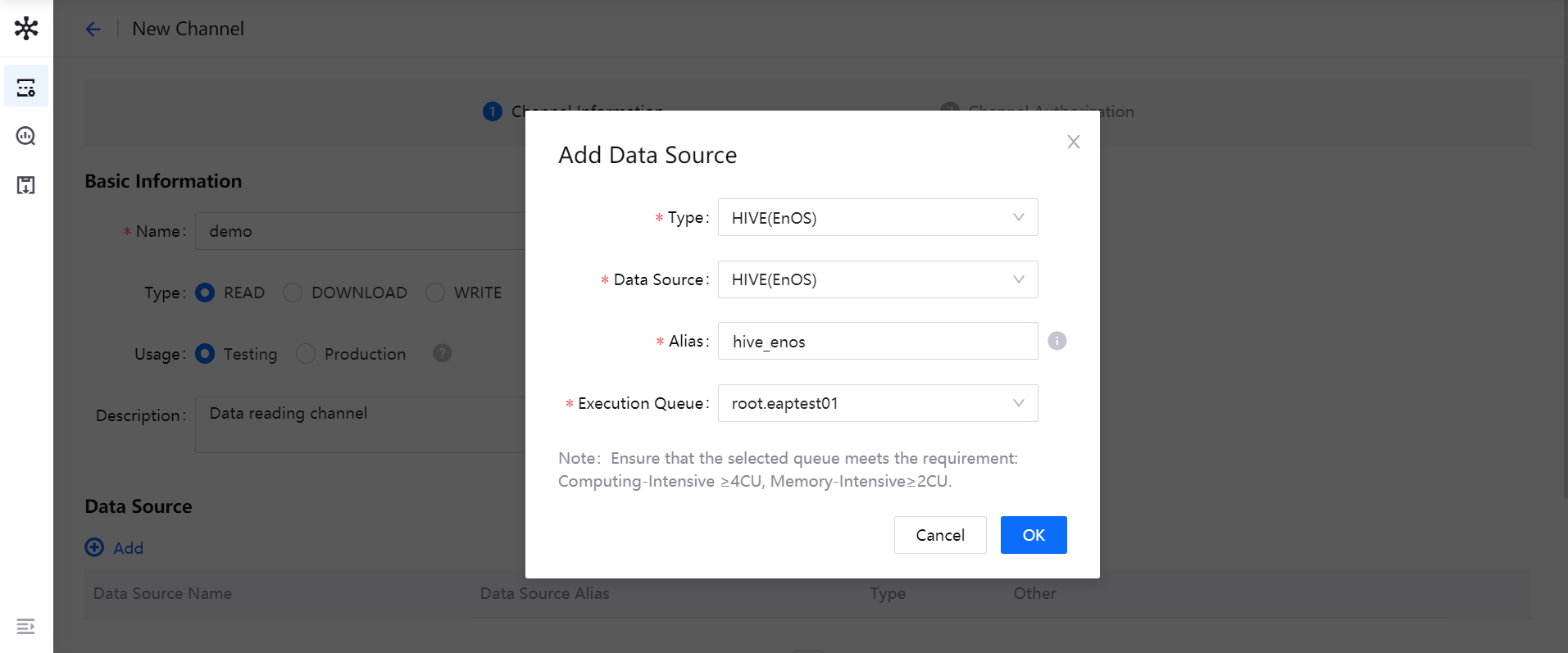1568x653 pixels.
Task: Open the download tasks sidebar icon
Action: 26,185
